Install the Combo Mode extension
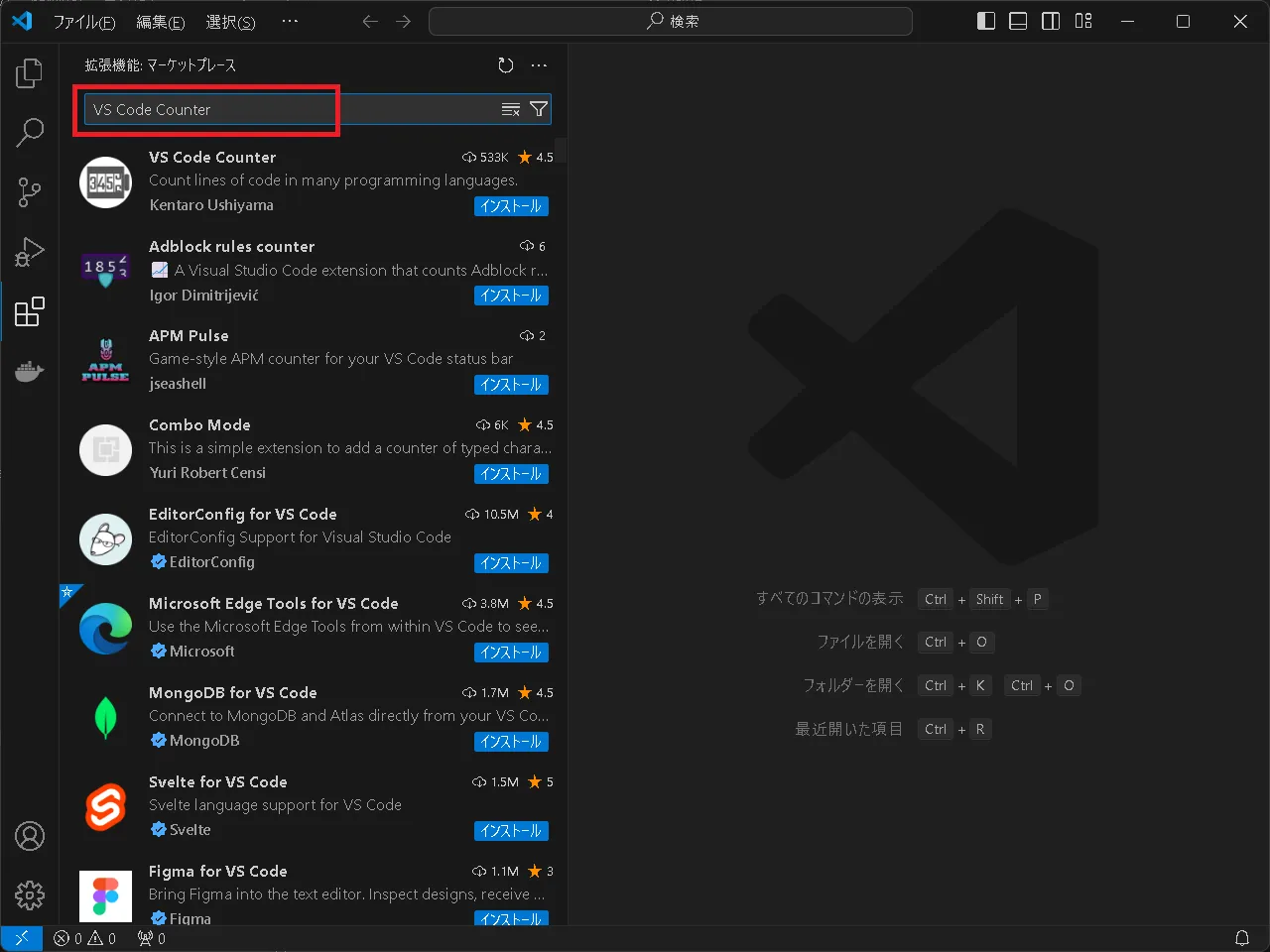Screen dimensions: 1270x952 click(511, 474)
